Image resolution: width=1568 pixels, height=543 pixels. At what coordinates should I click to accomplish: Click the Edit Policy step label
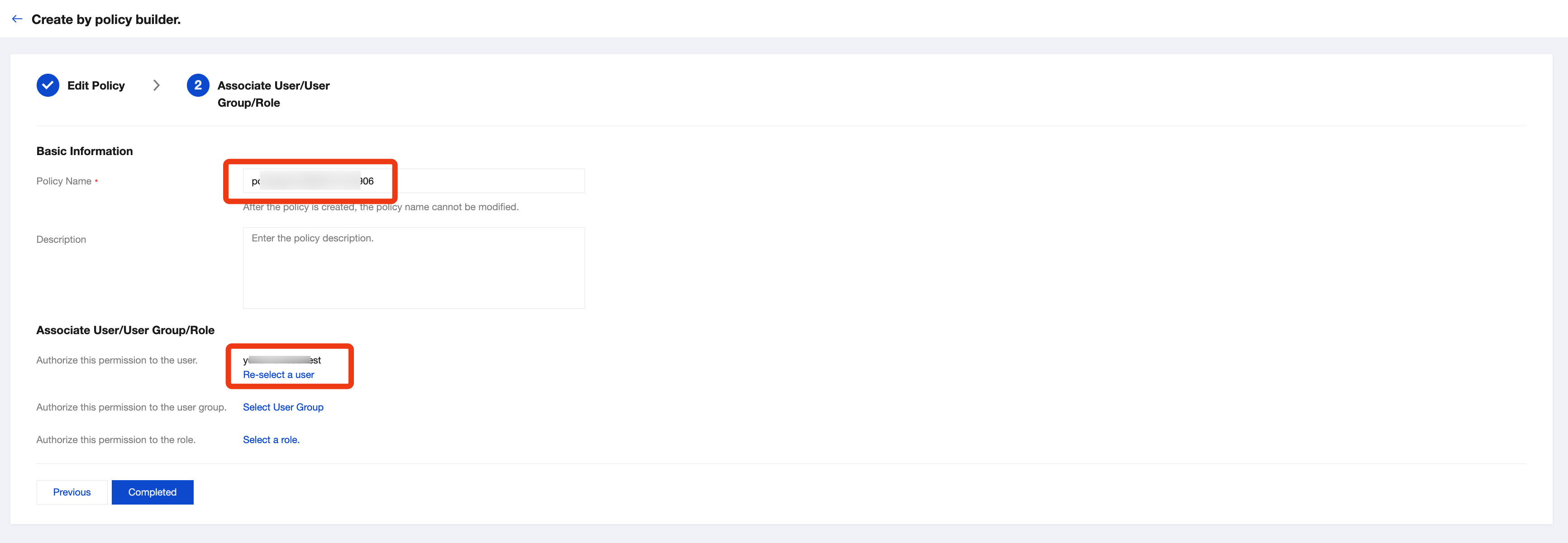(x=96, y=86)
